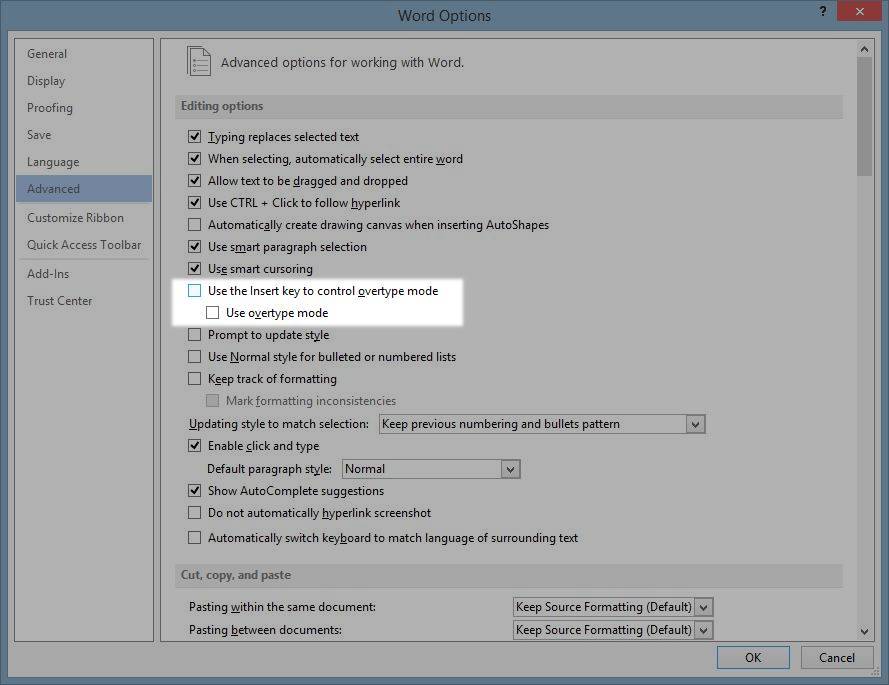Open the Updating style to match selection dropdown
This screenshot has width=889, height=685.
(x=696, y=423)
